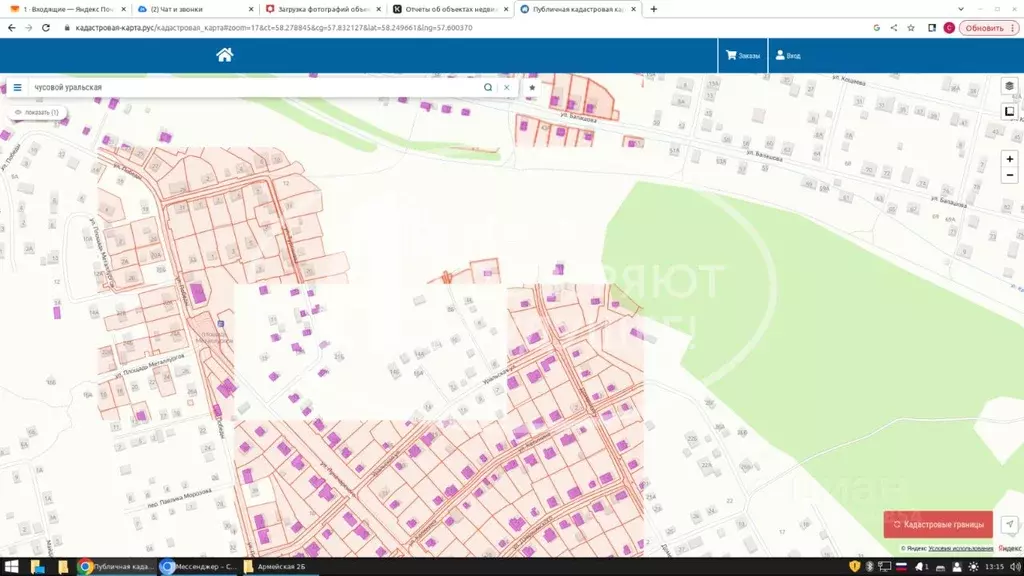Activate the area measuring tool icon
1024x576 pixels.
(1010, 112)
